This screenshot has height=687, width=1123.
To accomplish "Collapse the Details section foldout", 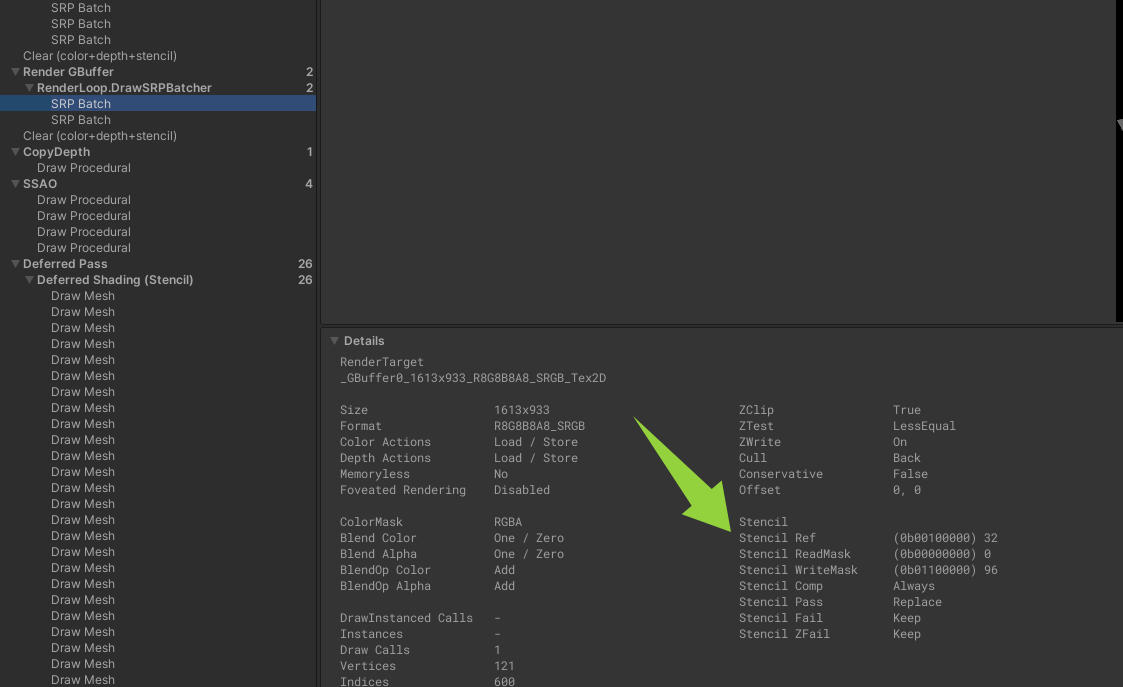I will point(334,341).
